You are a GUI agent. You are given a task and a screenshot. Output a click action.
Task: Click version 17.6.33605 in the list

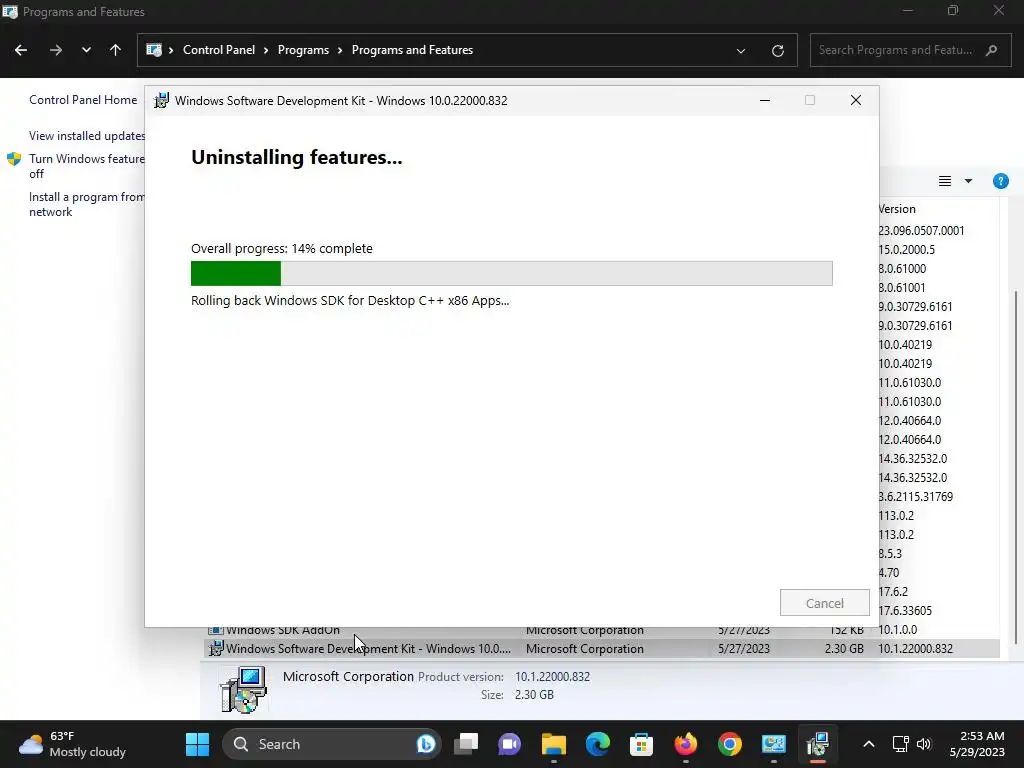tap(905, 611)
